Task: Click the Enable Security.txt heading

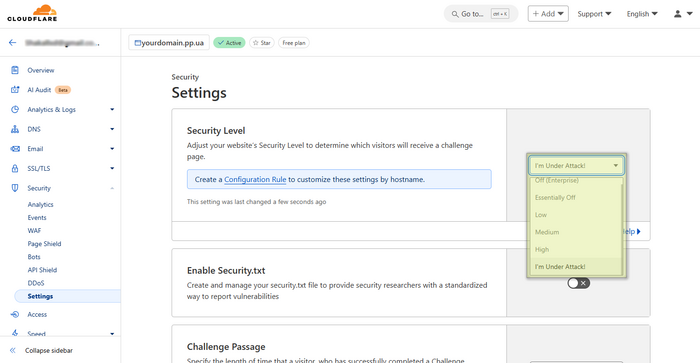Action: click(x=226, y=271)
